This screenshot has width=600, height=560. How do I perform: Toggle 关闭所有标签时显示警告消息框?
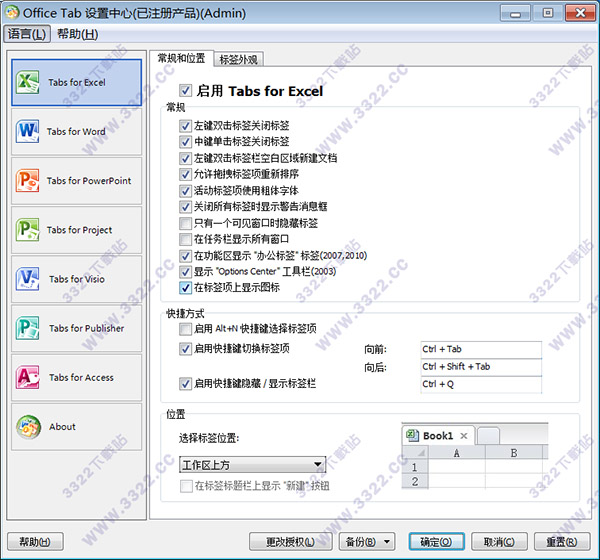pos(185,207)
